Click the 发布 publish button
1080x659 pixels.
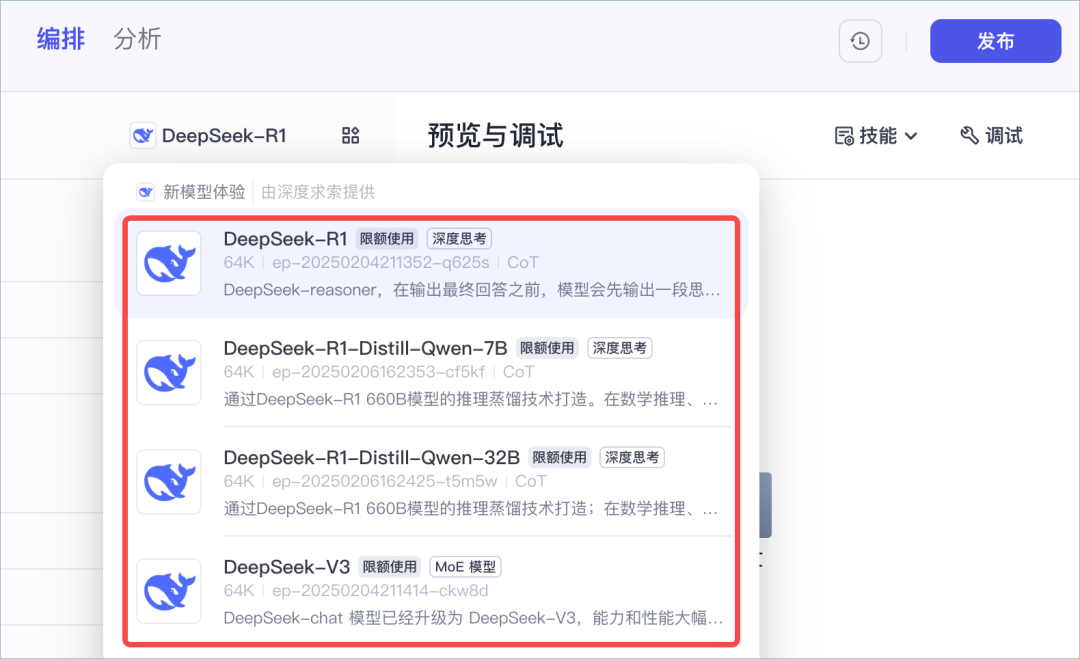point(995,41)
